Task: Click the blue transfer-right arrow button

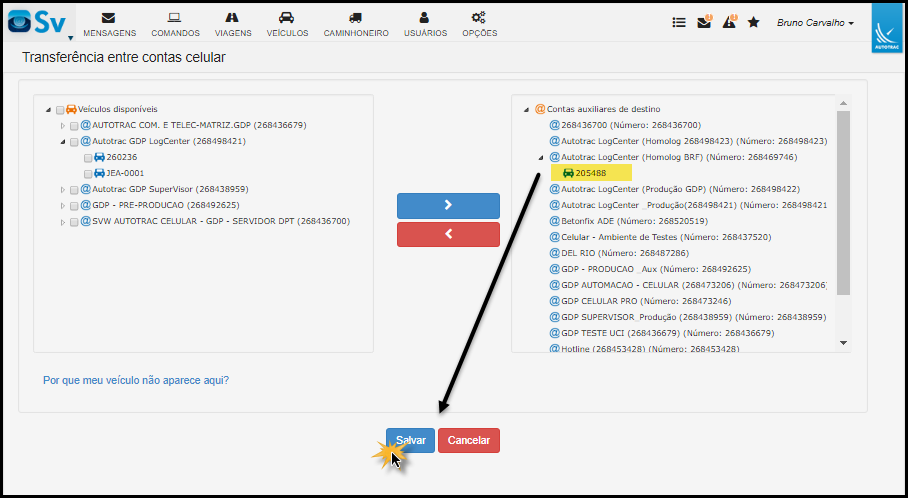Action: click(x=448, y=206)
